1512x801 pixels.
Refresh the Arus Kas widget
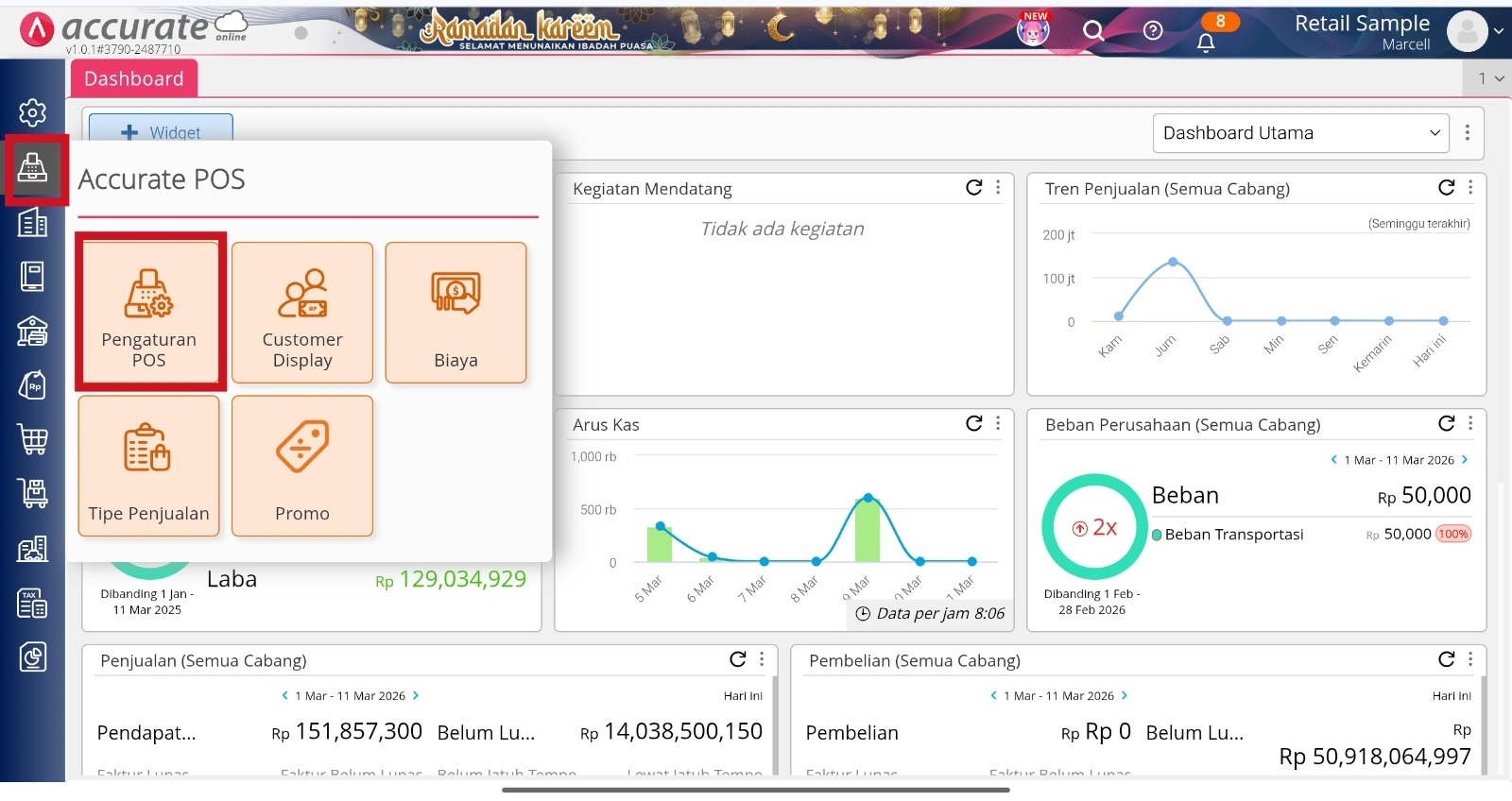tap(974, 423)
